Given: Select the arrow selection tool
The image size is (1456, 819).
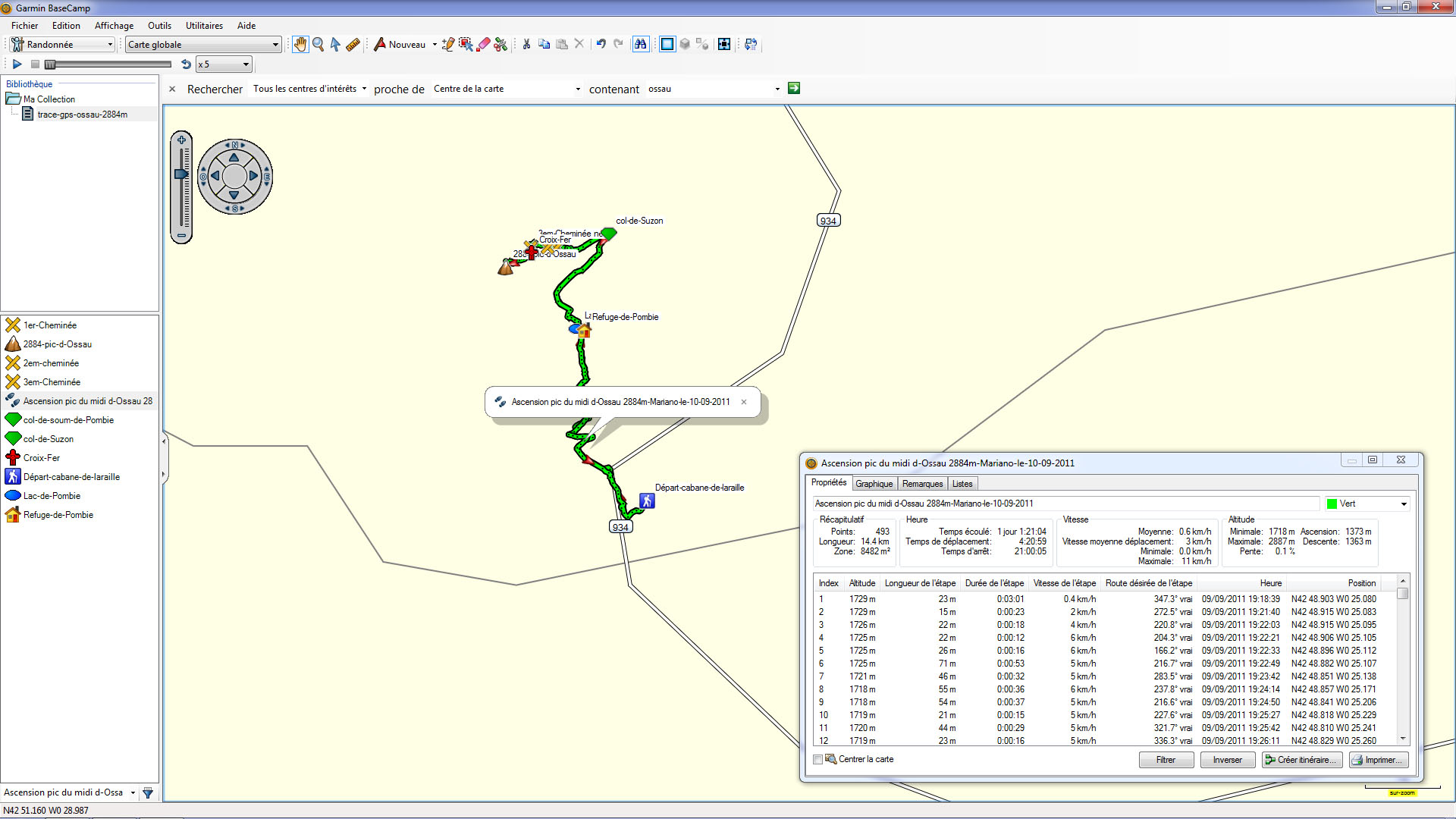Looking at the screenshot, I should pyautogui.click(x=335, y=45).
